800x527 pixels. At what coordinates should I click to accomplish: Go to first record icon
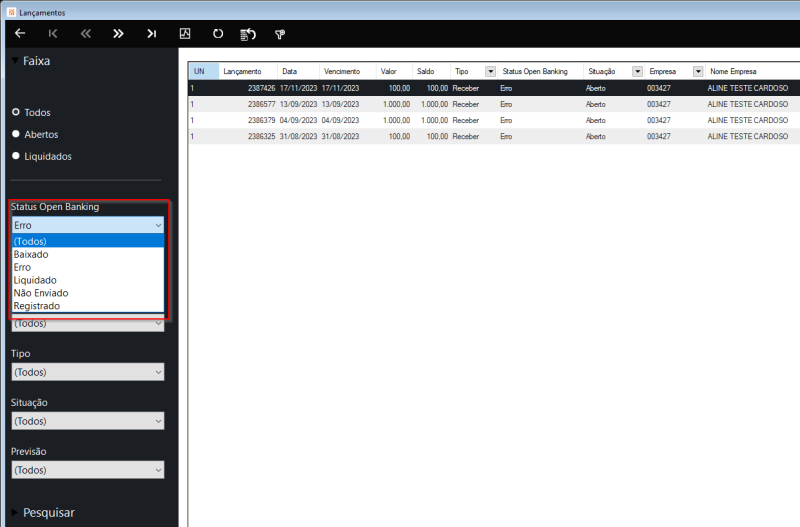point(53,34)
